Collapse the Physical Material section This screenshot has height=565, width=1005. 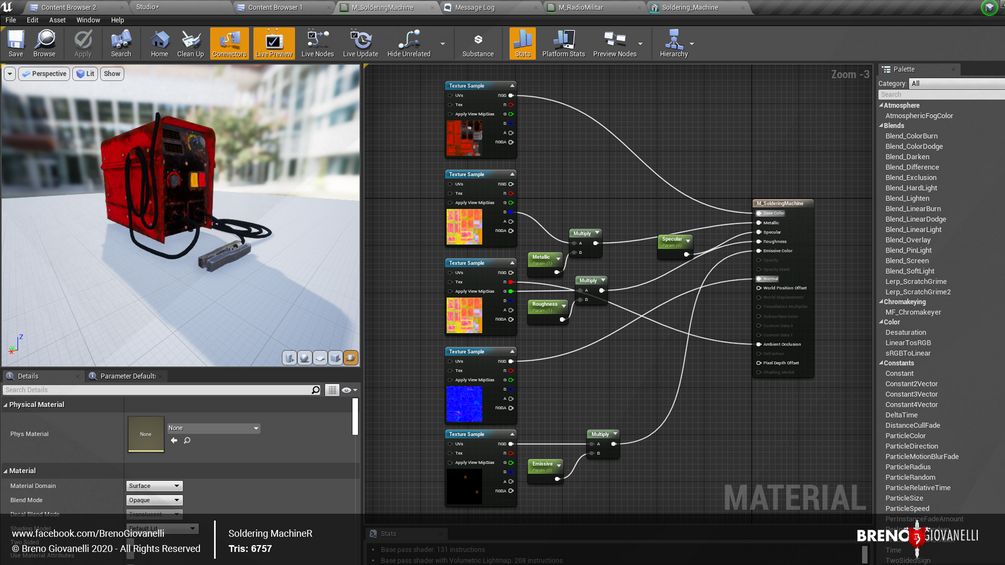tap(6, 405)
